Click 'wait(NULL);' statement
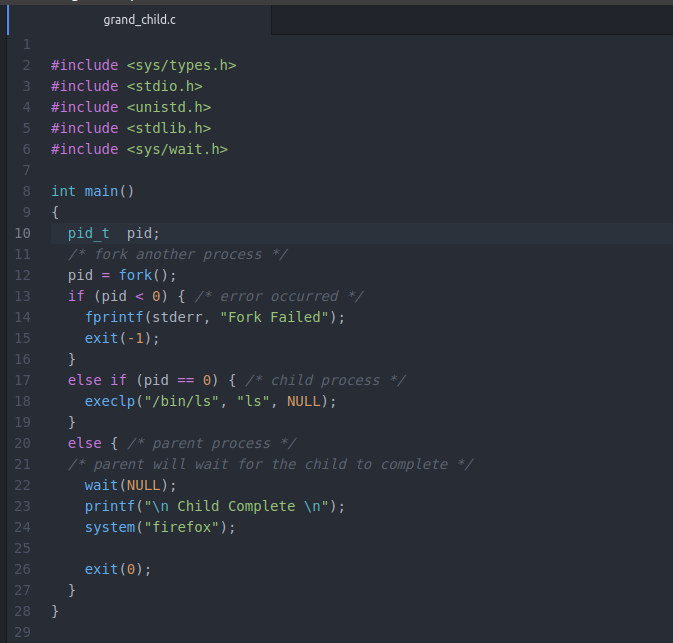 point(130,485)
